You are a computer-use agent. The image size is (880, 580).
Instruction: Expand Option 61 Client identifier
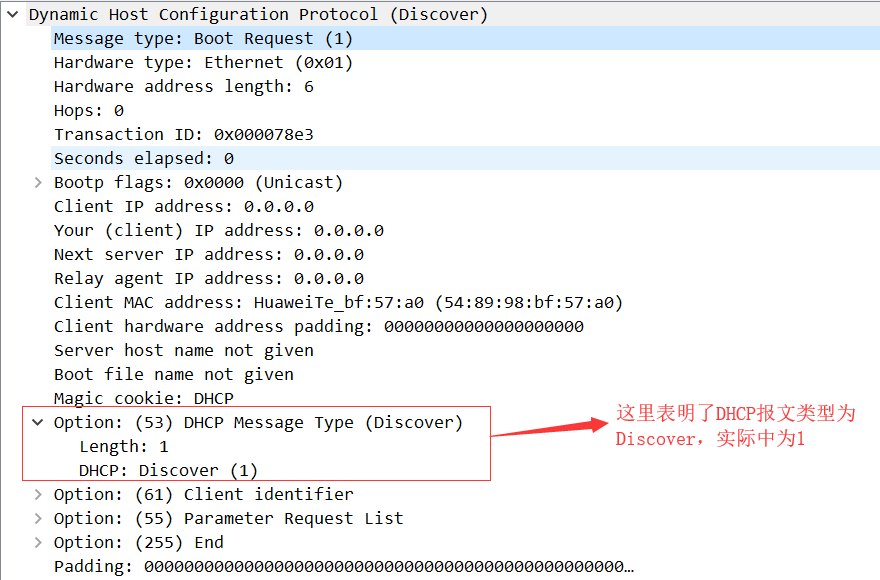click(38, 494)
